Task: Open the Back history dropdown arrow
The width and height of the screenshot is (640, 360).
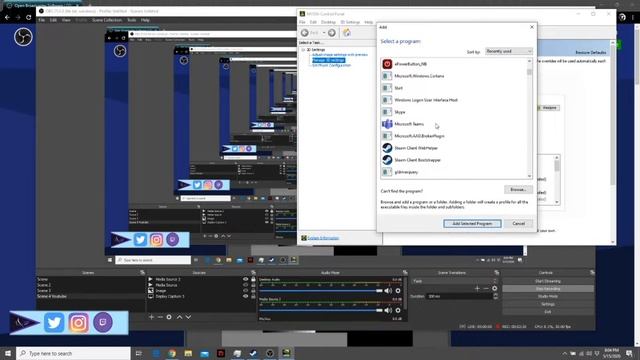Action: [x=324, y=33]
